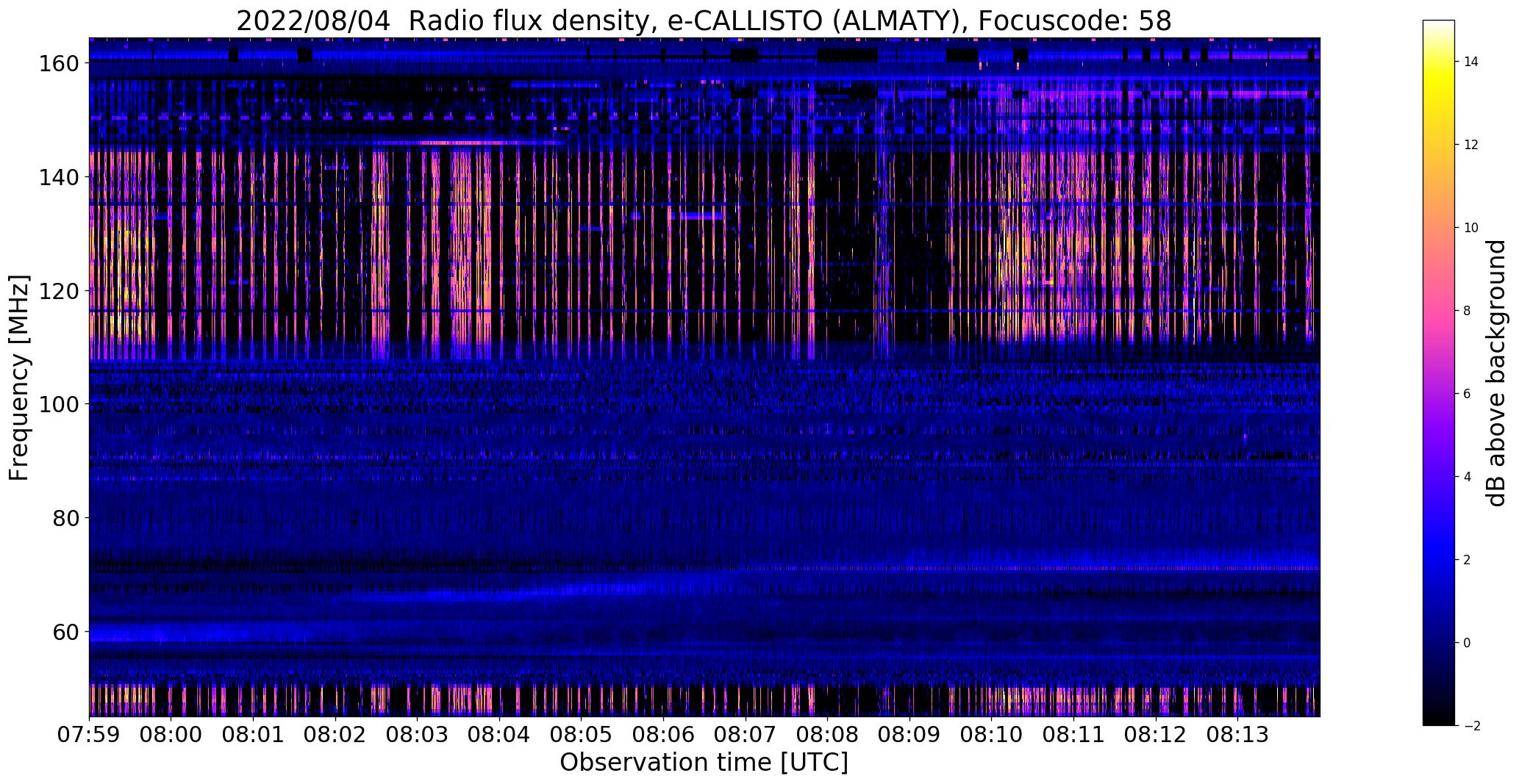Click the 08:08 time tick label
The height and width of the screenshot is (784, 1519).
(x=827, y=733)
